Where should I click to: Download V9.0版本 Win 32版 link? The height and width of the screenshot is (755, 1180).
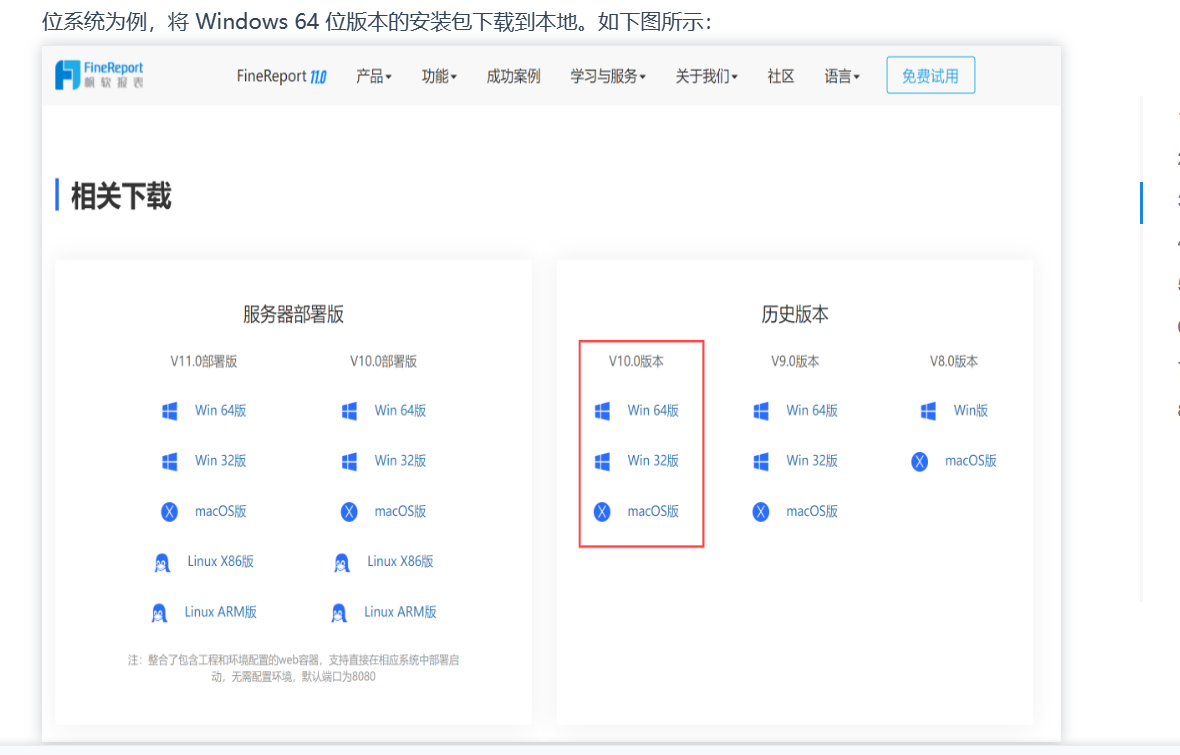pyautogui.click(x=812, y=461)
